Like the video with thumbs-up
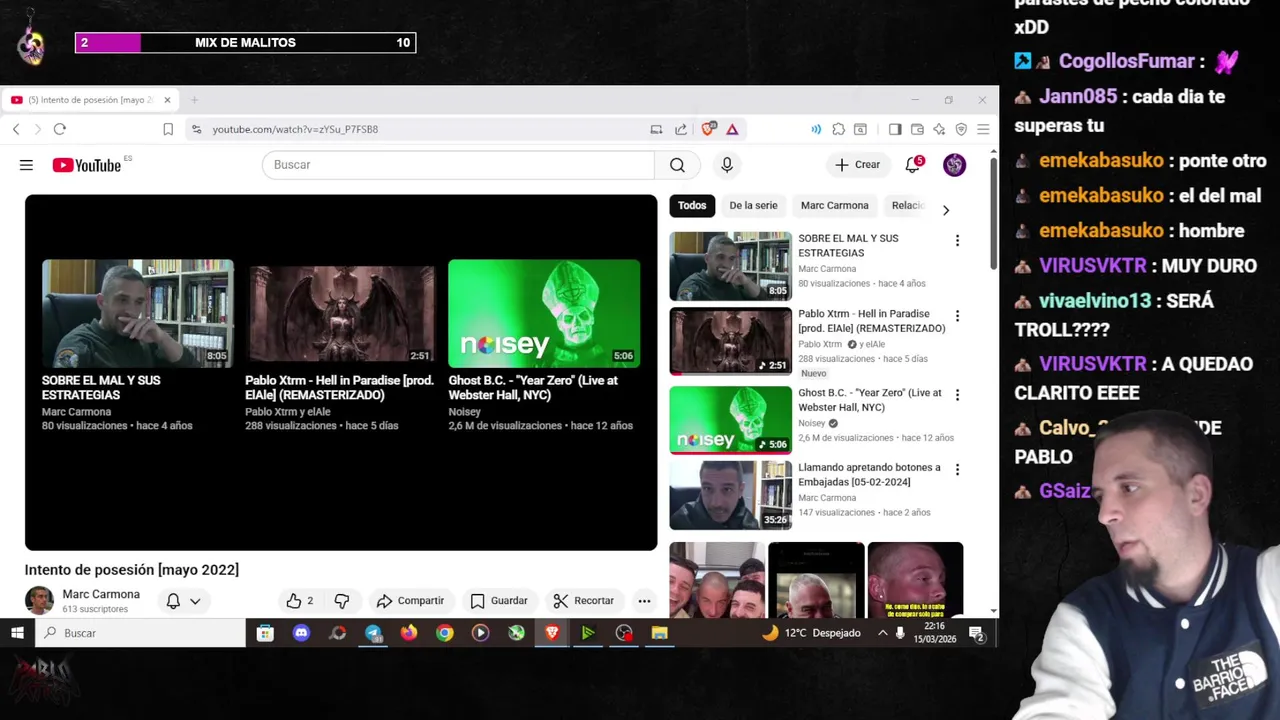This screenshot has height=720, width=1280. (300, 601)
